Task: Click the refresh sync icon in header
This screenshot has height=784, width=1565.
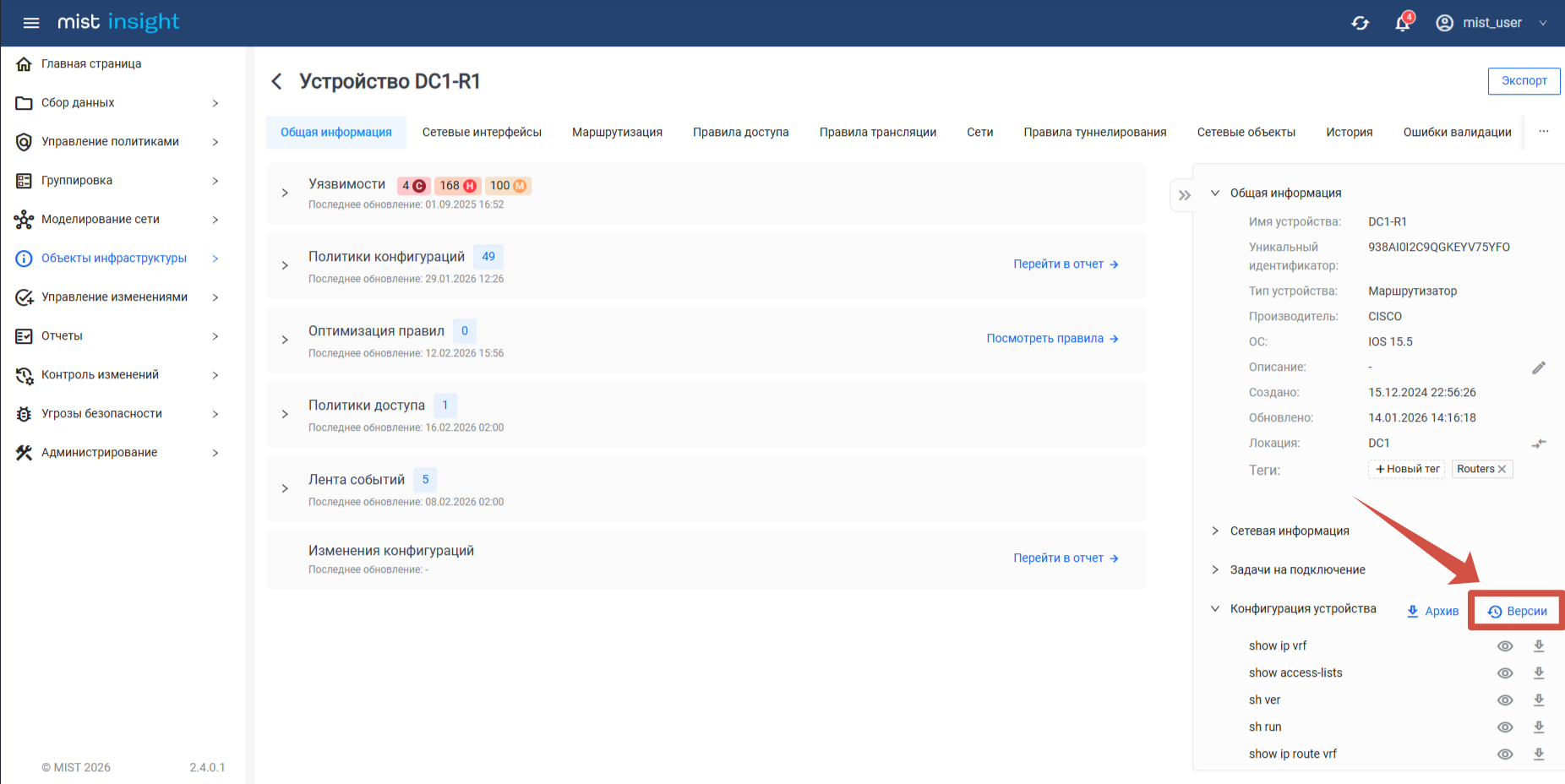Action: click(x=1361, y=23)
